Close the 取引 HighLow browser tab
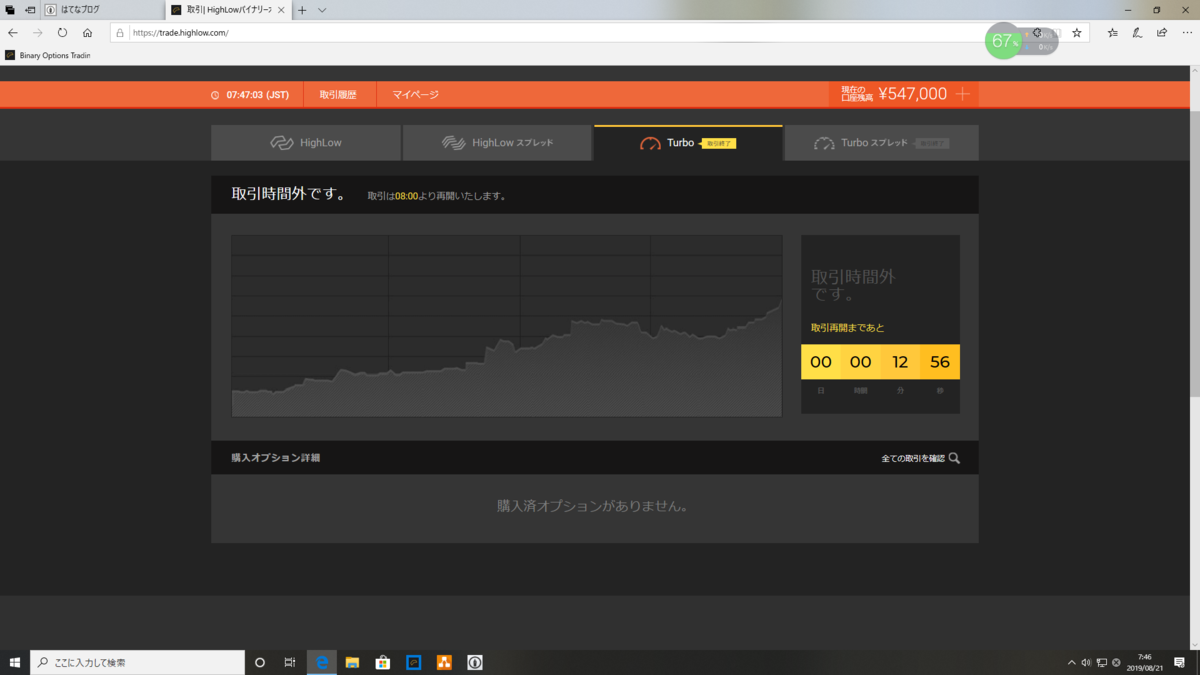Image resolution: width=1200 pixels, height=675 pixels. (281, 10)
